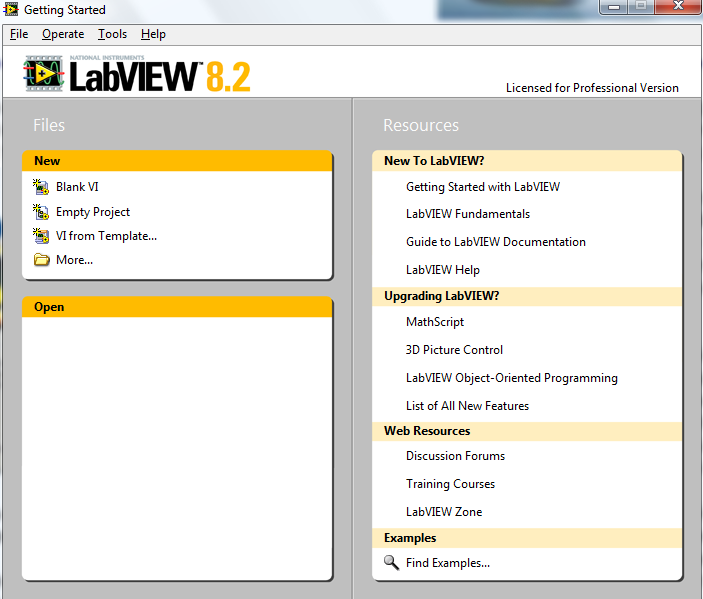Create a new Blank VI
The width and height of the screenshot is (703, 599).
coord(77,187)
